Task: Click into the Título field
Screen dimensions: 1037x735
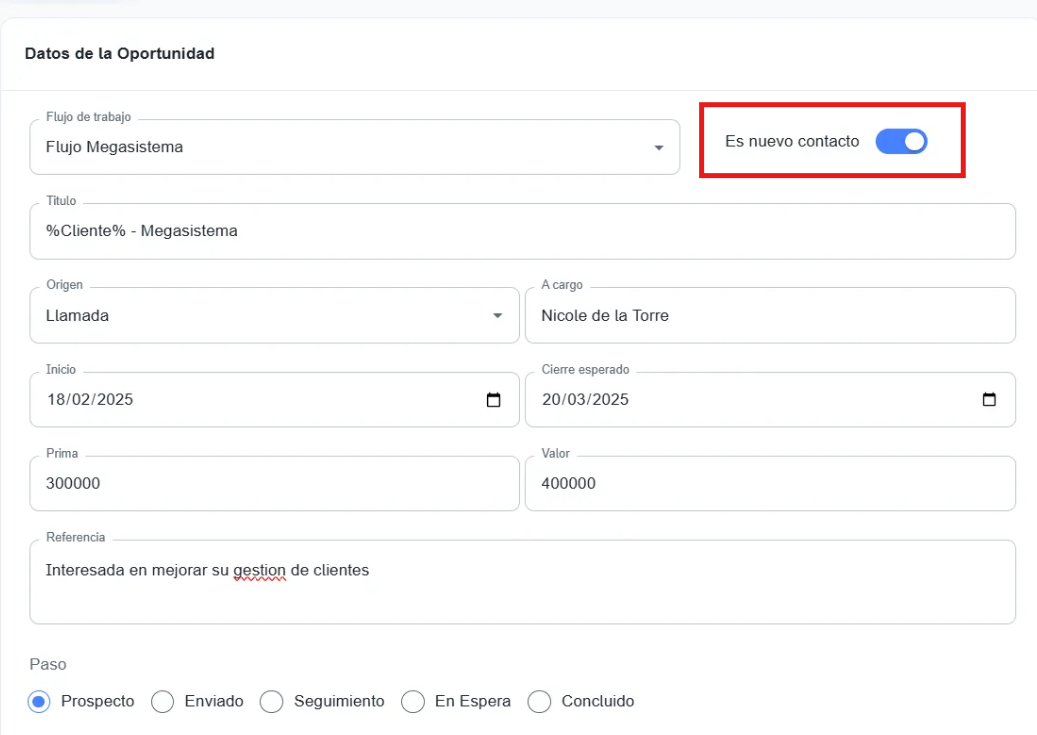Action: coord(522,232)
